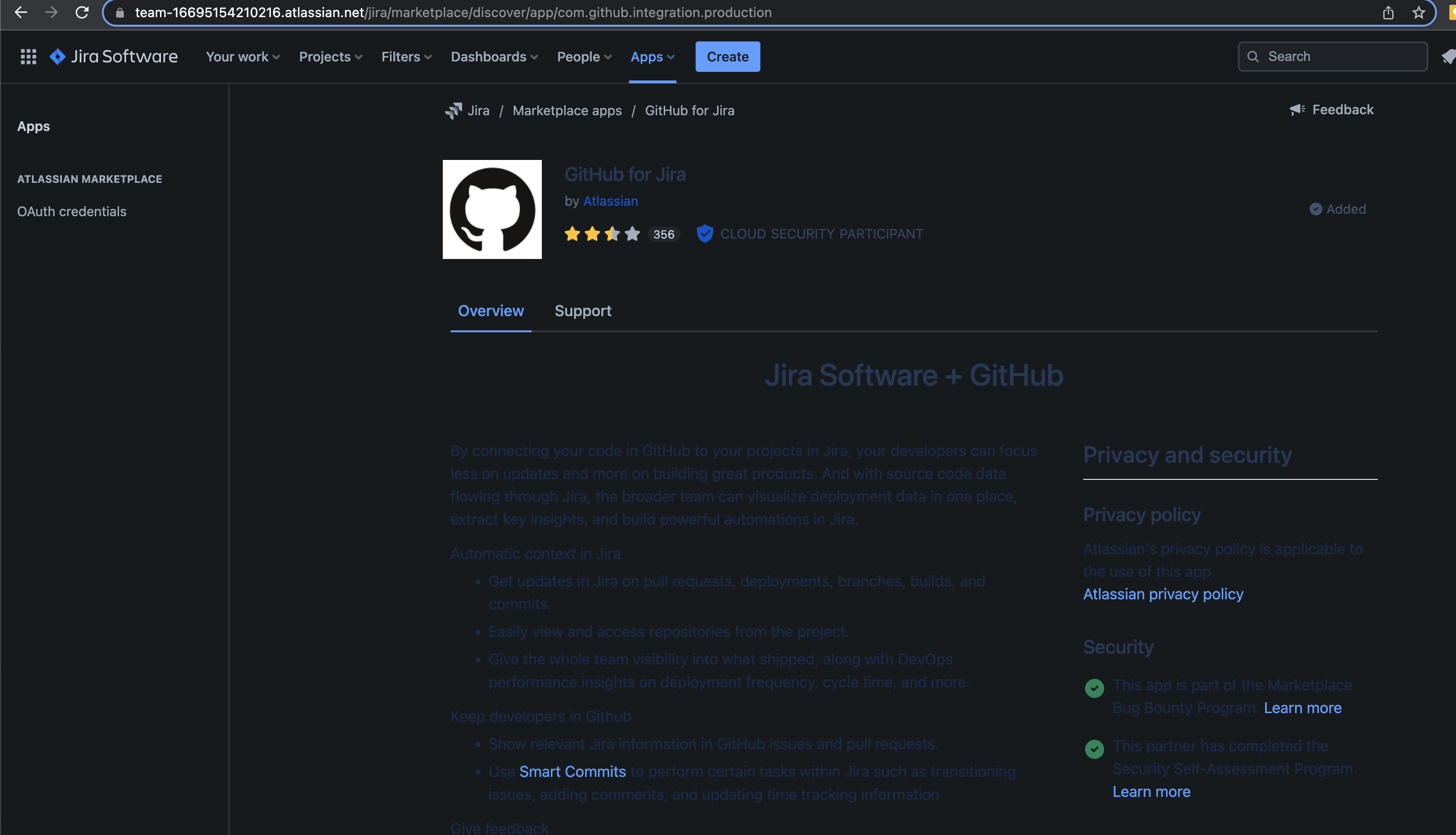1456x835 pixels.
Task: Bookmark page with the star icon
Action: 1419,12
